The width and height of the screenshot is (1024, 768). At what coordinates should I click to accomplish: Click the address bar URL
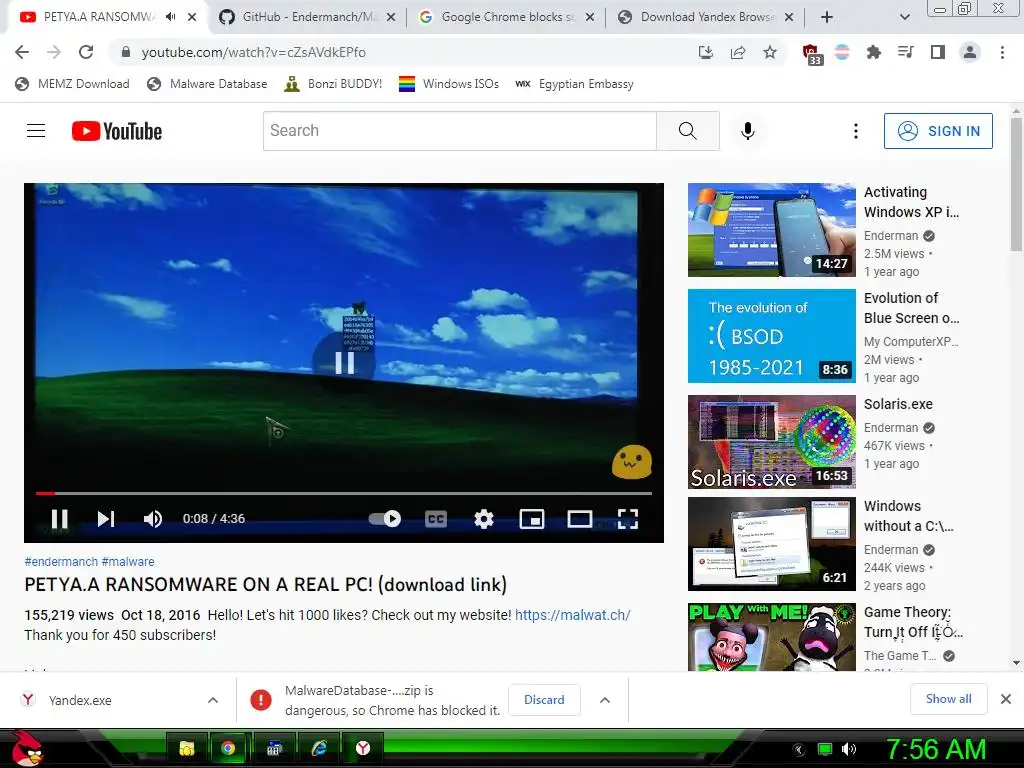pyautogui.click(x=253, y=52)
